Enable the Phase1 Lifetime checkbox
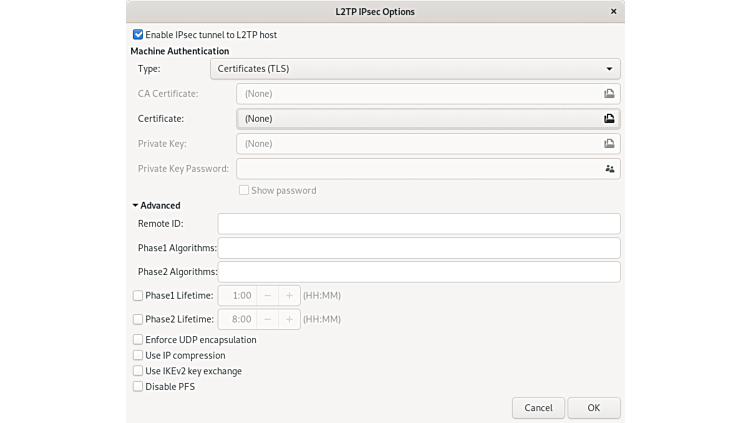 [138, 296]
